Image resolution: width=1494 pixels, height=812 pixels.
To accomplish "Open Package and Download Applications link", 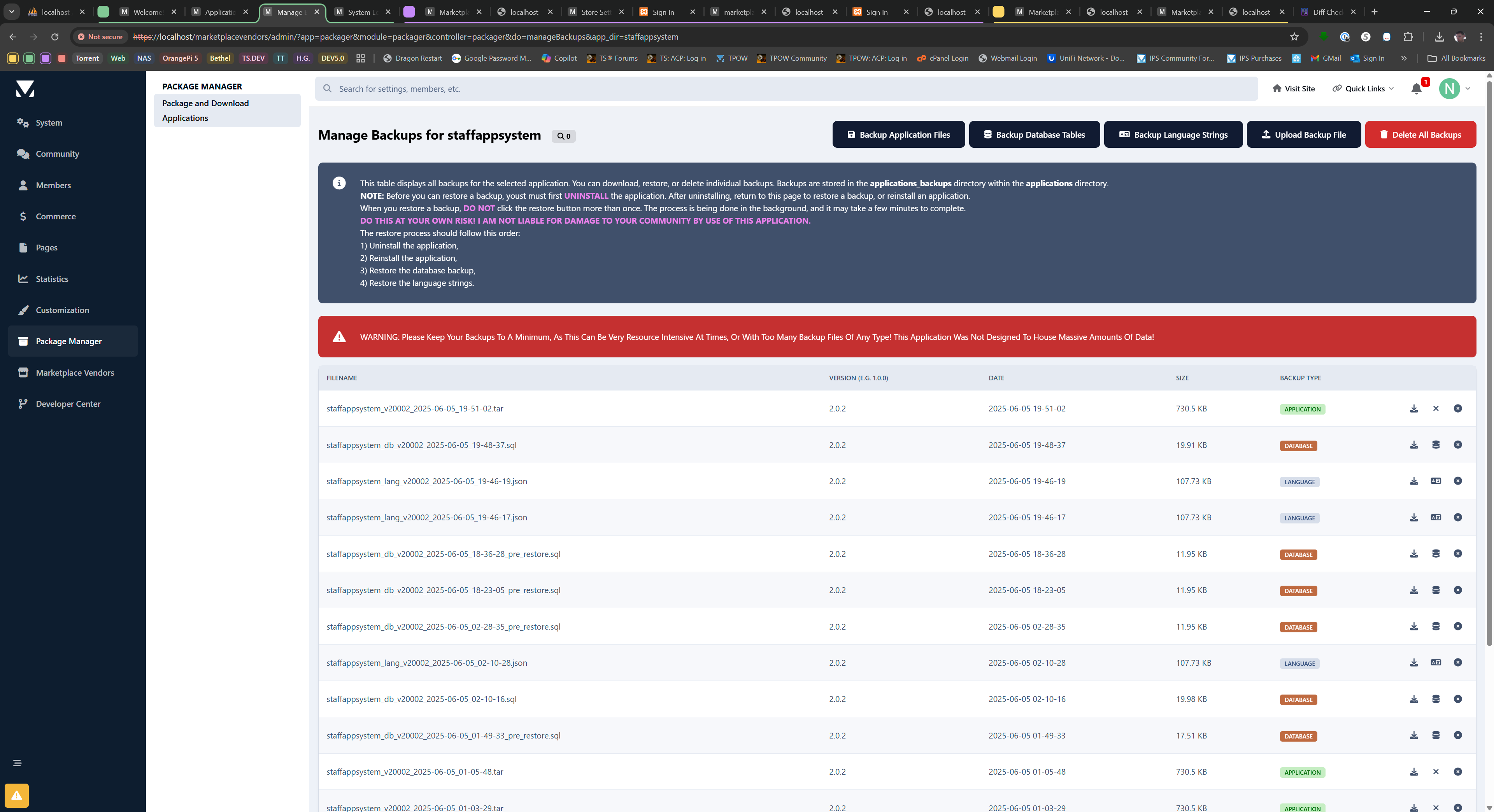I will [x=227, y=111].
